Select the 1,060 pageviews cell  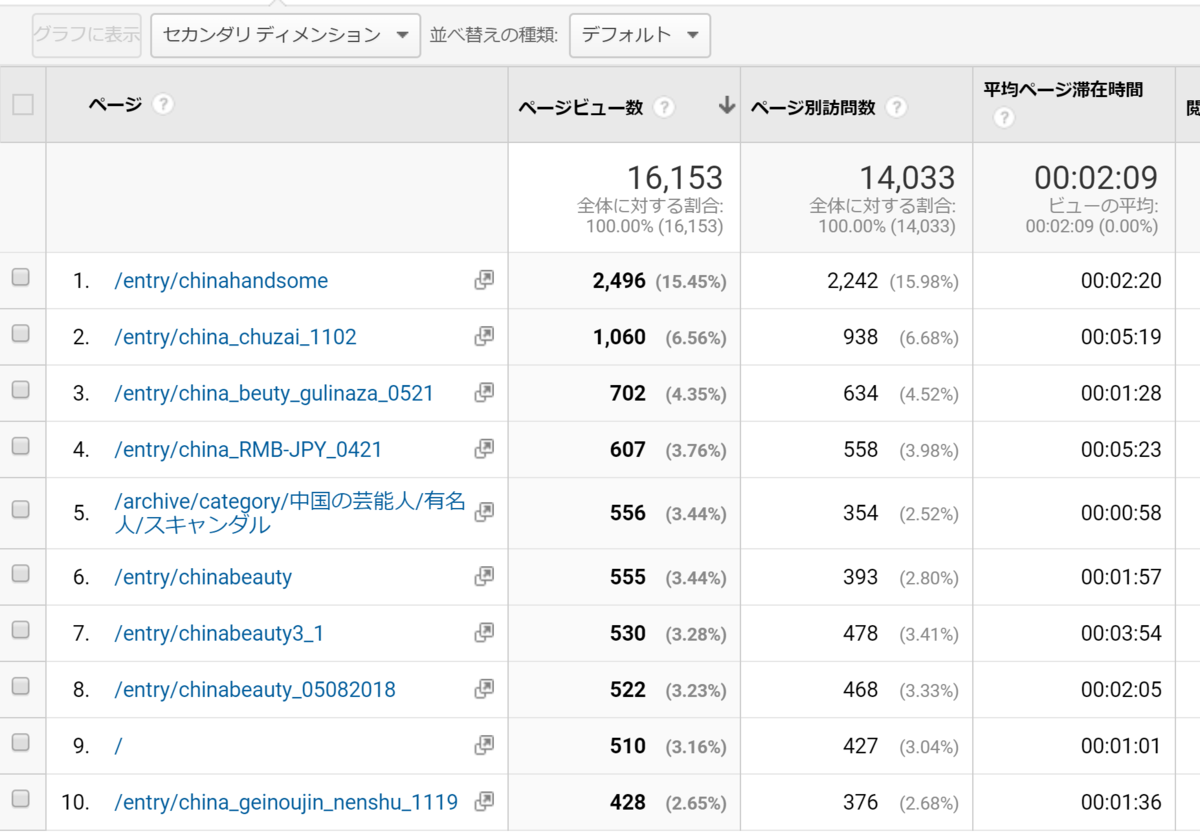point(619,337)
